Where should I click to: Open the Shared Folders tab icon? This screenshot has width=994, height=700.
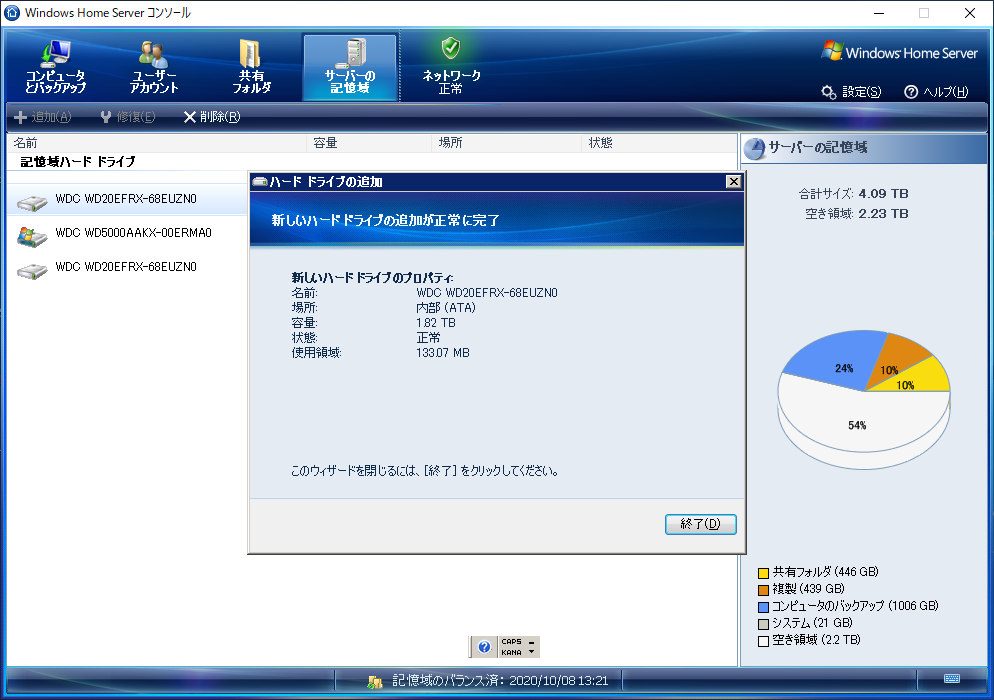point(250,53)
